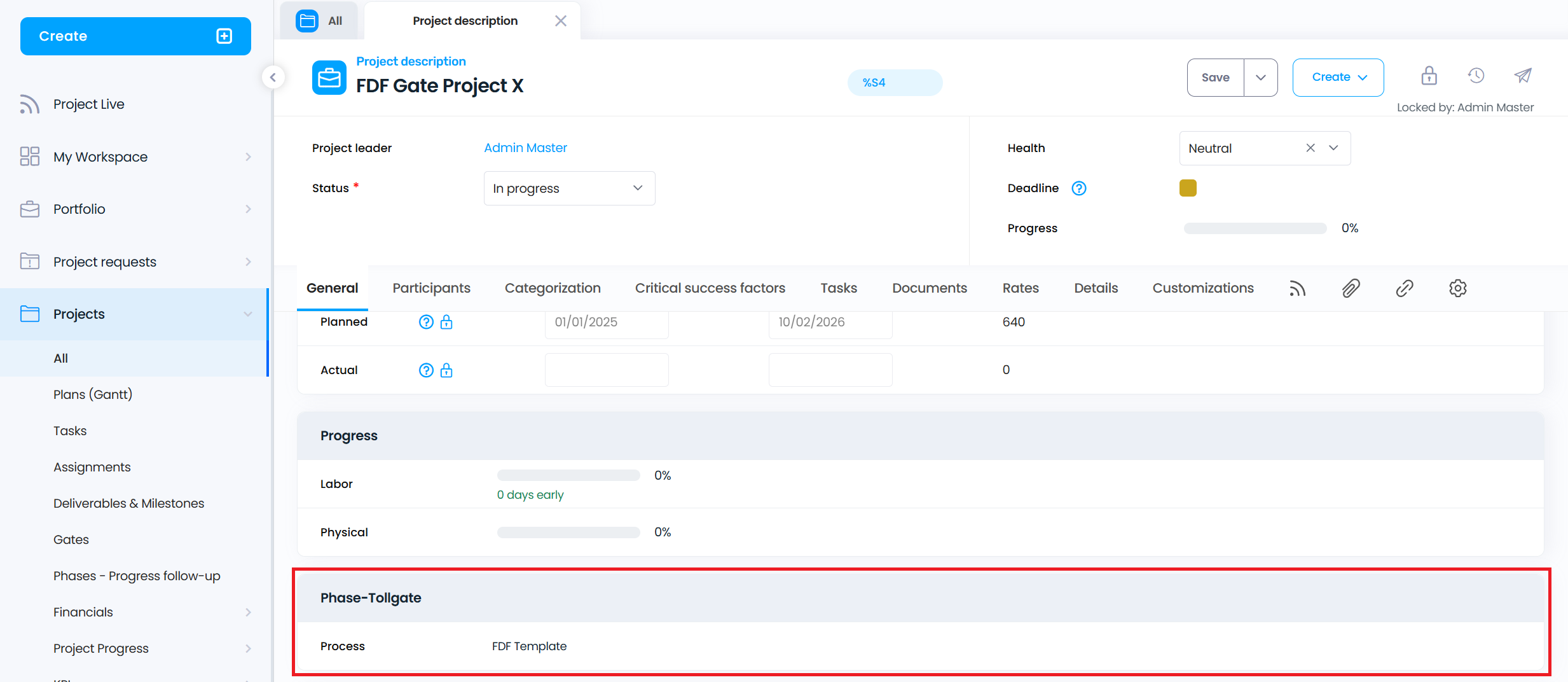Switch to the Participants tab

431,288
